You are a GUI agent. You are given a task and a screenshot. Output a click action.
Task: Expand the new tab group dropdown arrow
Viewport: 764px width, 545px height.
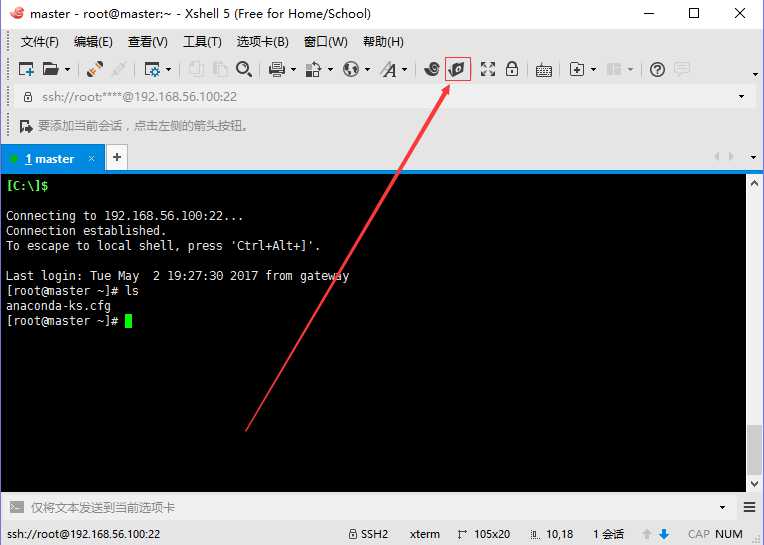tap(593, 70)
